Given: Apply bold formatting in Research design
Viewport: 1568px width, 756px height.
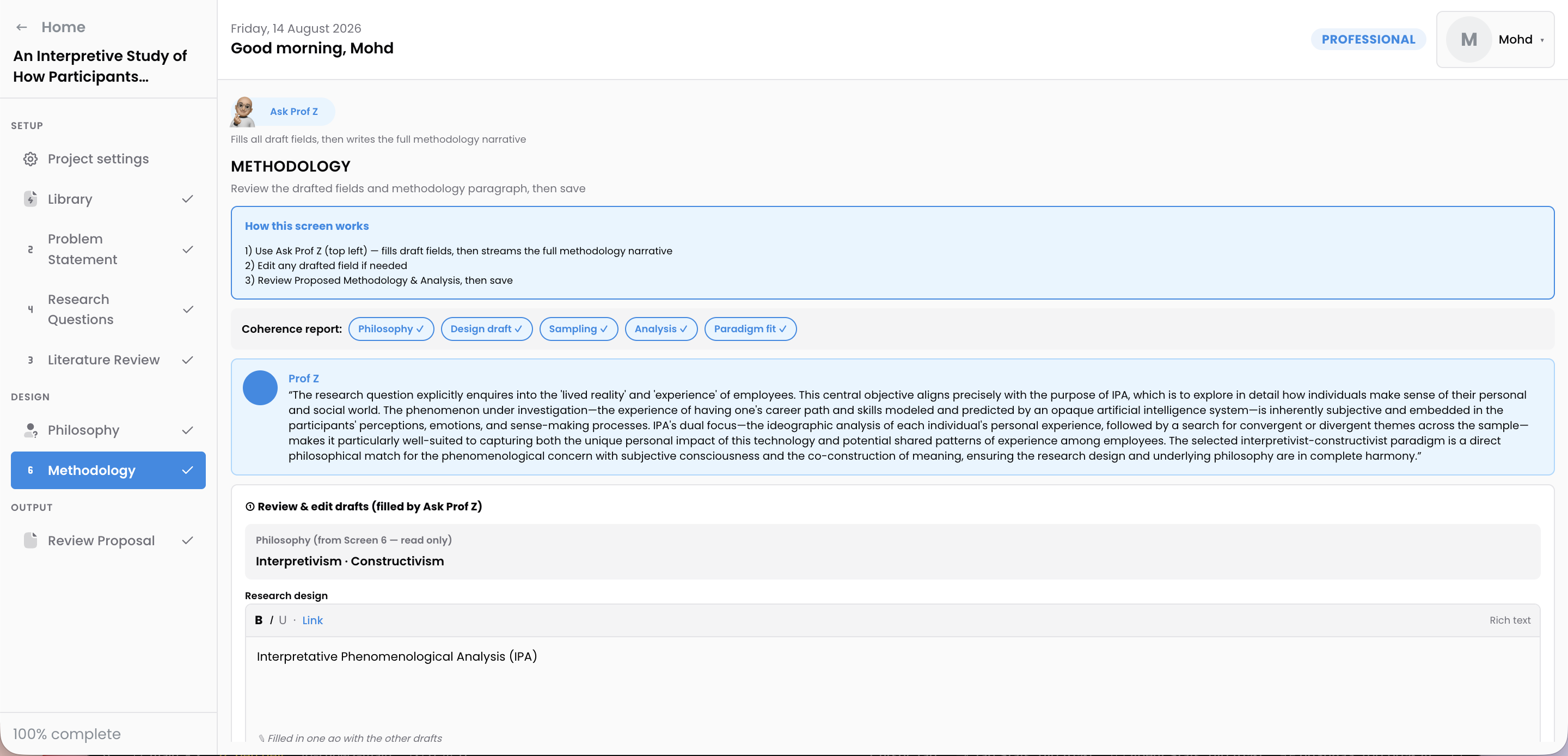Looking at the screenshot, I should coord(259,620).
